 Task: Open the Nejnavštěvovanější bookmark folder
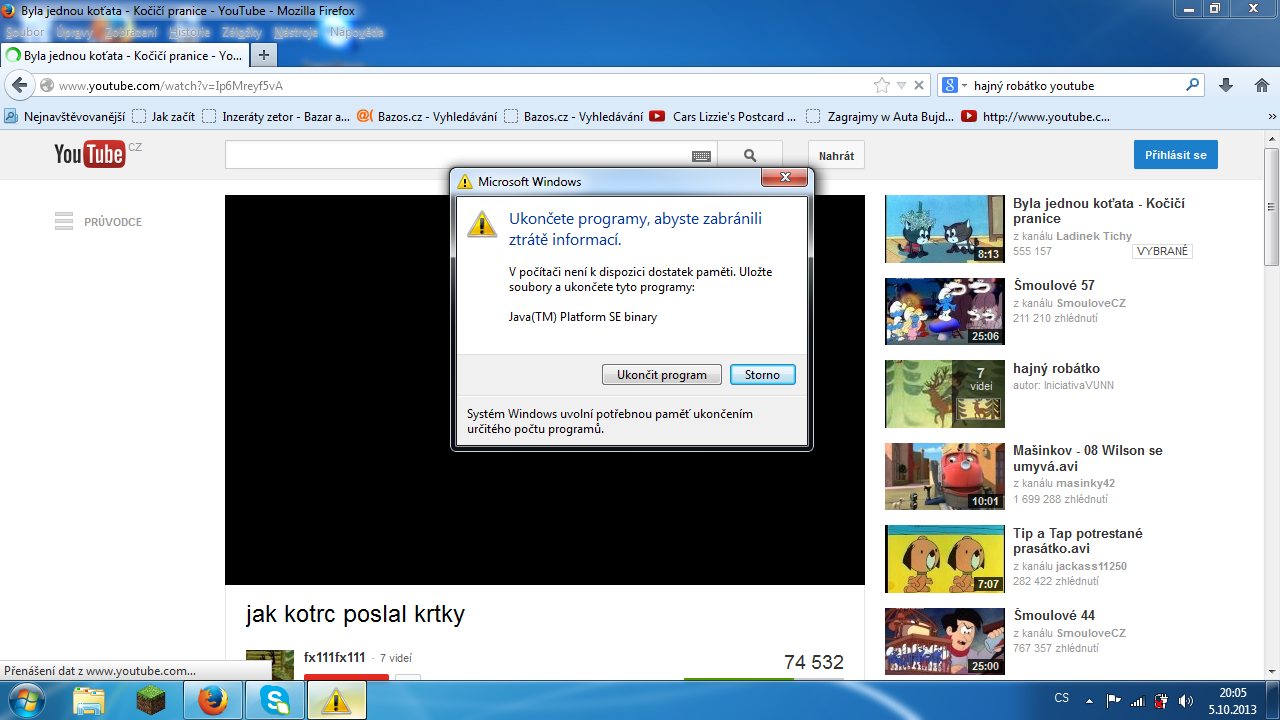pos(63,116)
